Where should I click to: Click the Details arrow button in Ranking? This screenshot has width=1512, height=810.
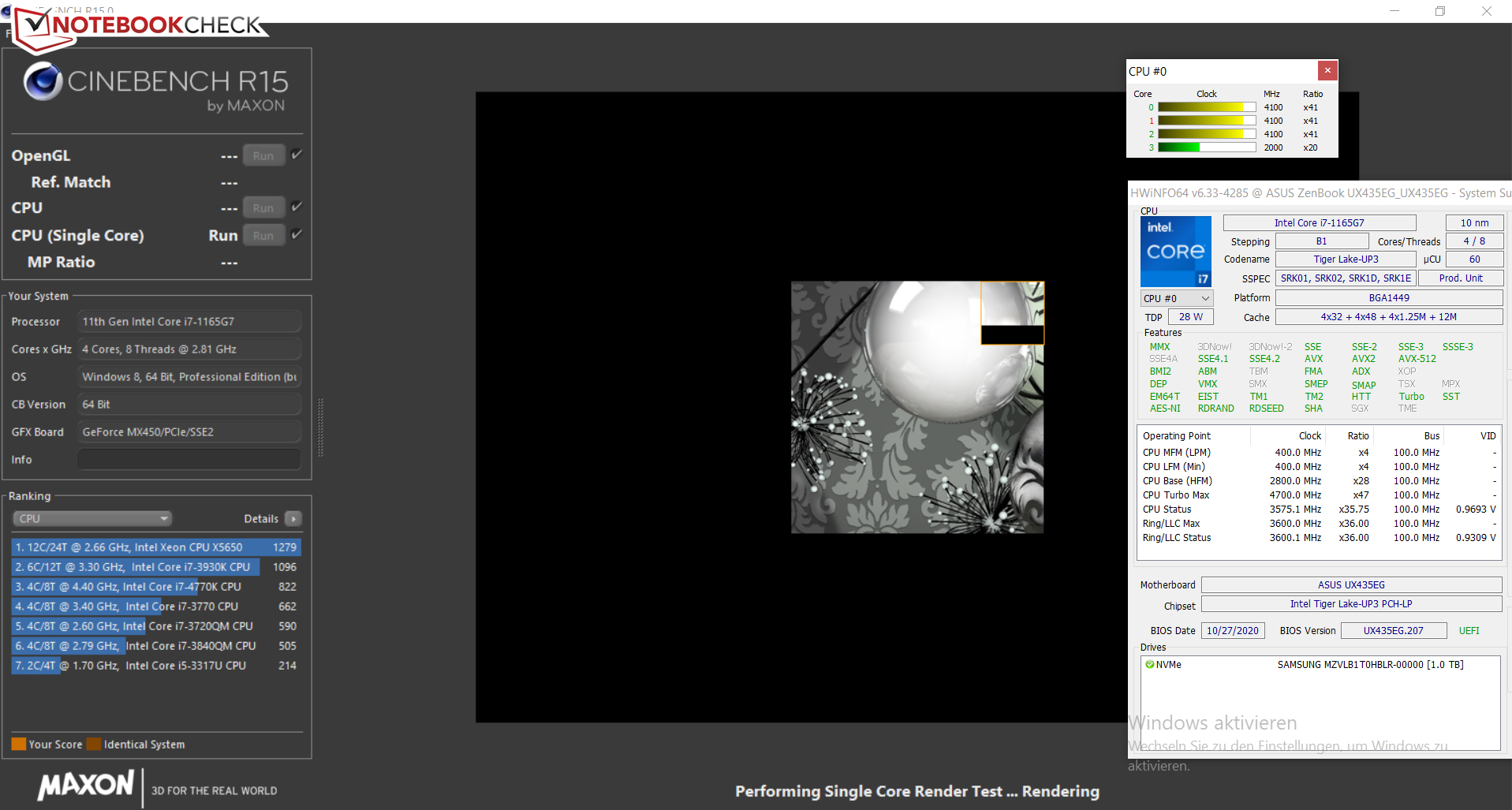(x=293, y=519)
